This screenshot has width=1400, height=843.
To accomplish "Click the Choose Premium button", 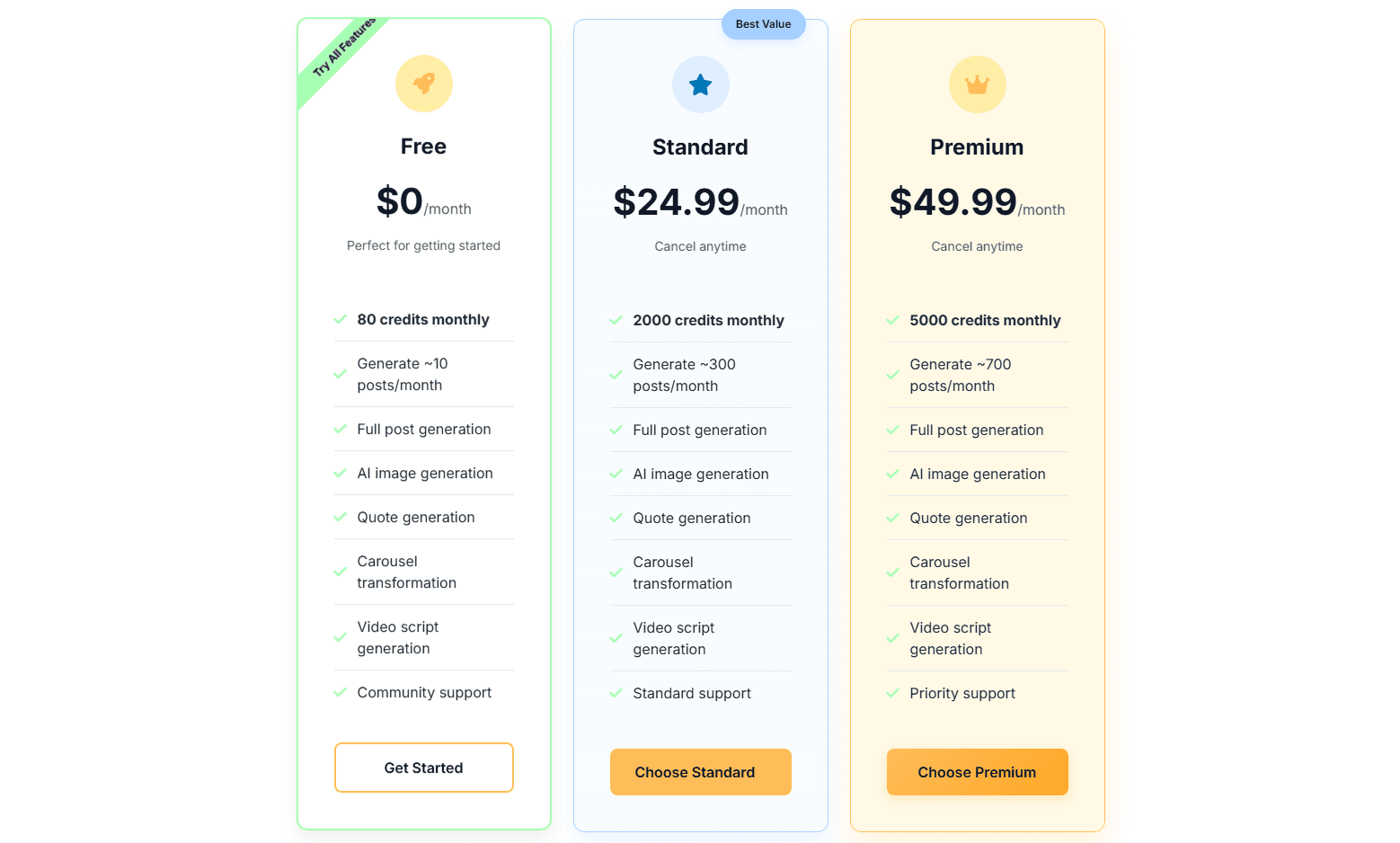I will pyautogui.click(x=978, y=772).
